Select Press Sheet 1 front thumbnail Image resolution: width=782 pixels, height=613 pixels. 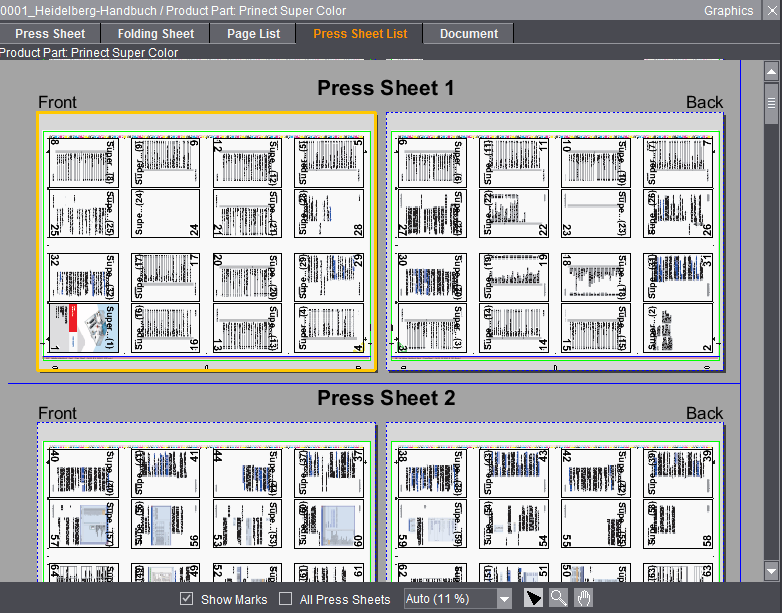click(x=207, y=242)
